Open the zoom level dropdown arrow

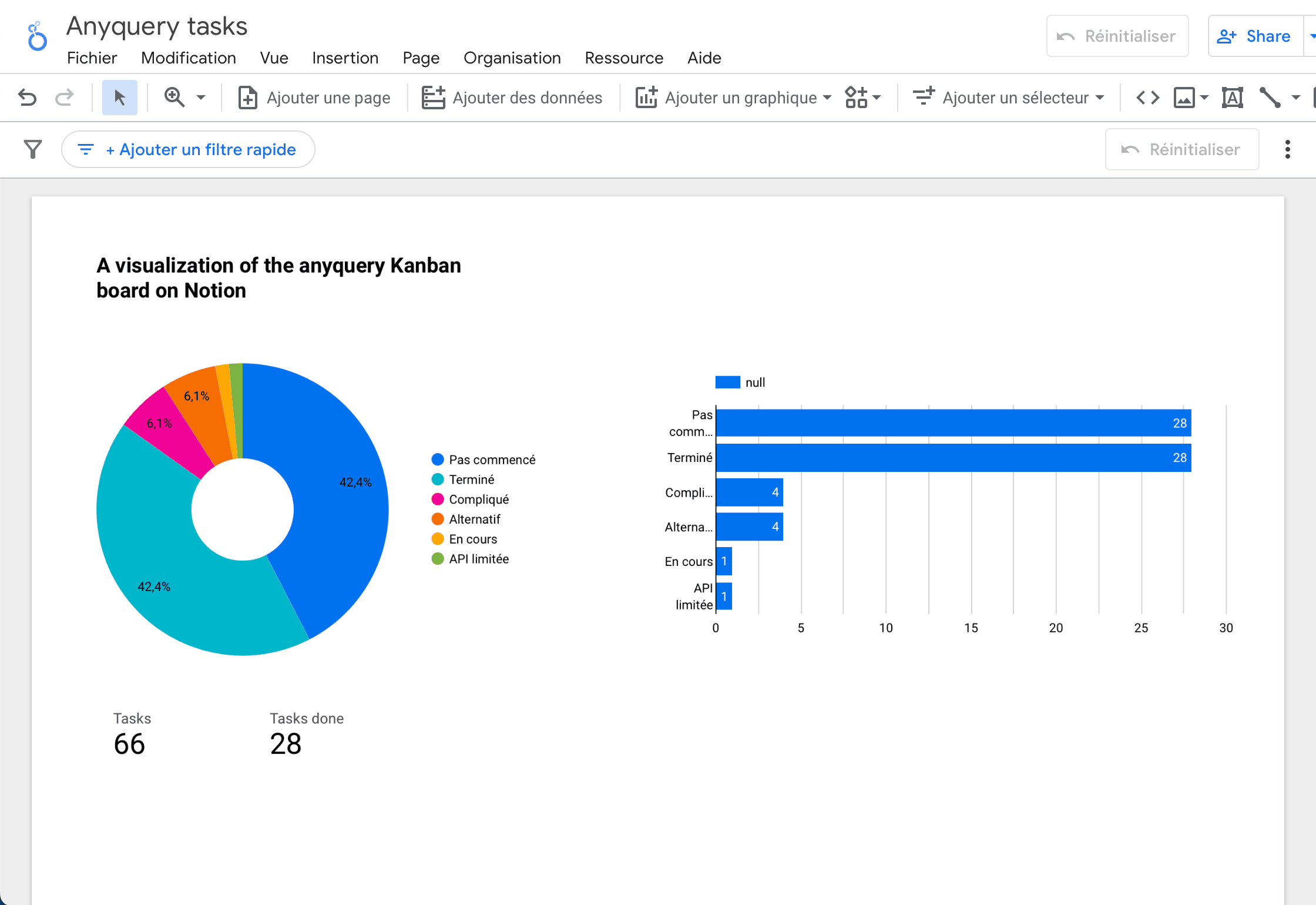(201, 98)
